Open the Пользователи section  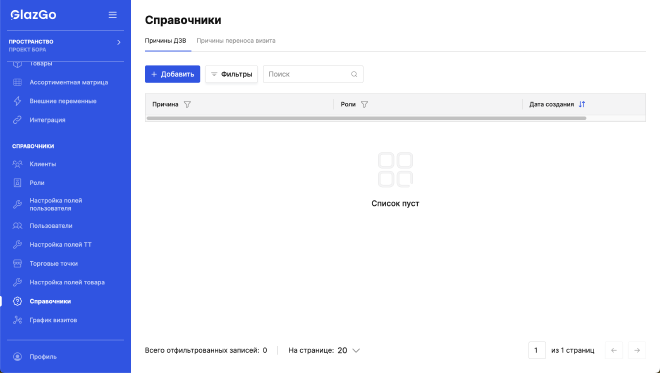51,226
